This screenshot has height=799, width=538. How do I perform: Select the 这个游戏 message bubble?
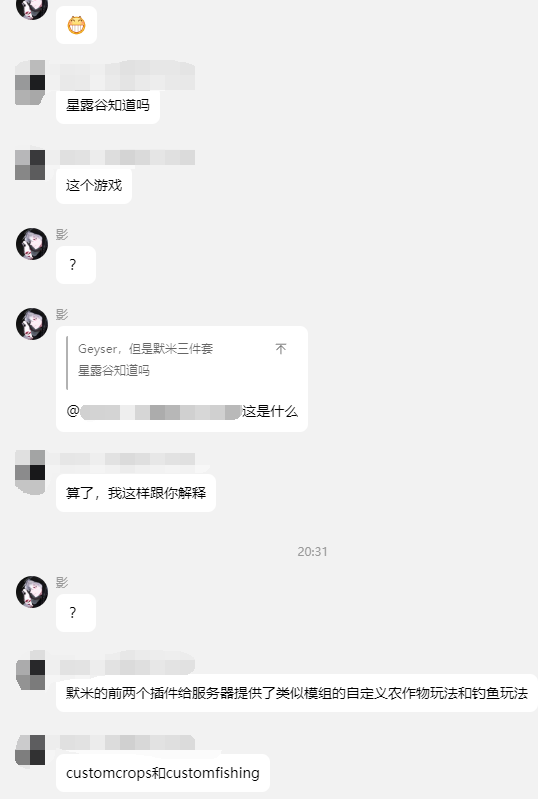(94, 185)
